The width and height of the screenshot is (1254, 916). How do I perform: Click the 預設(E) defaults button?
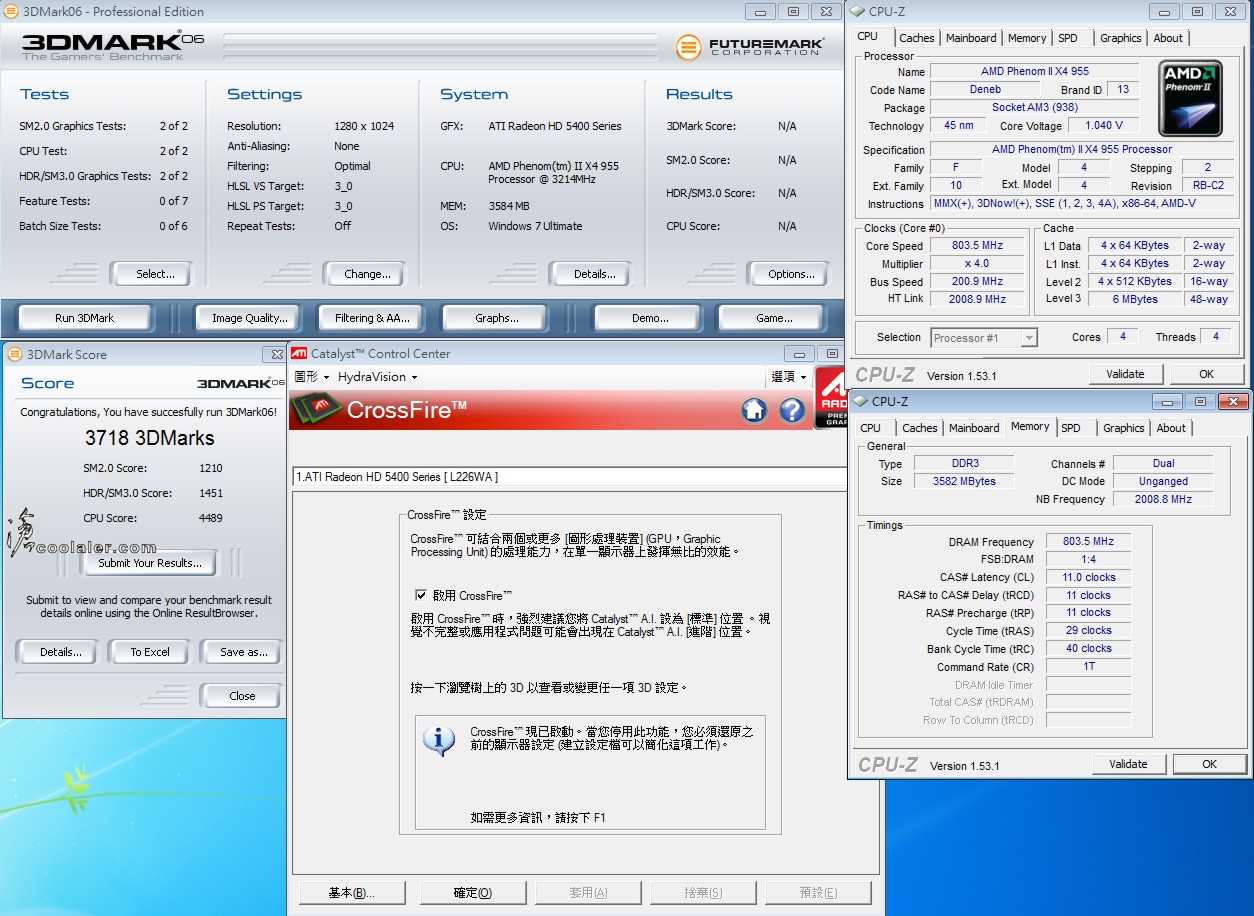pyautogui.click(x=819, y=893)
